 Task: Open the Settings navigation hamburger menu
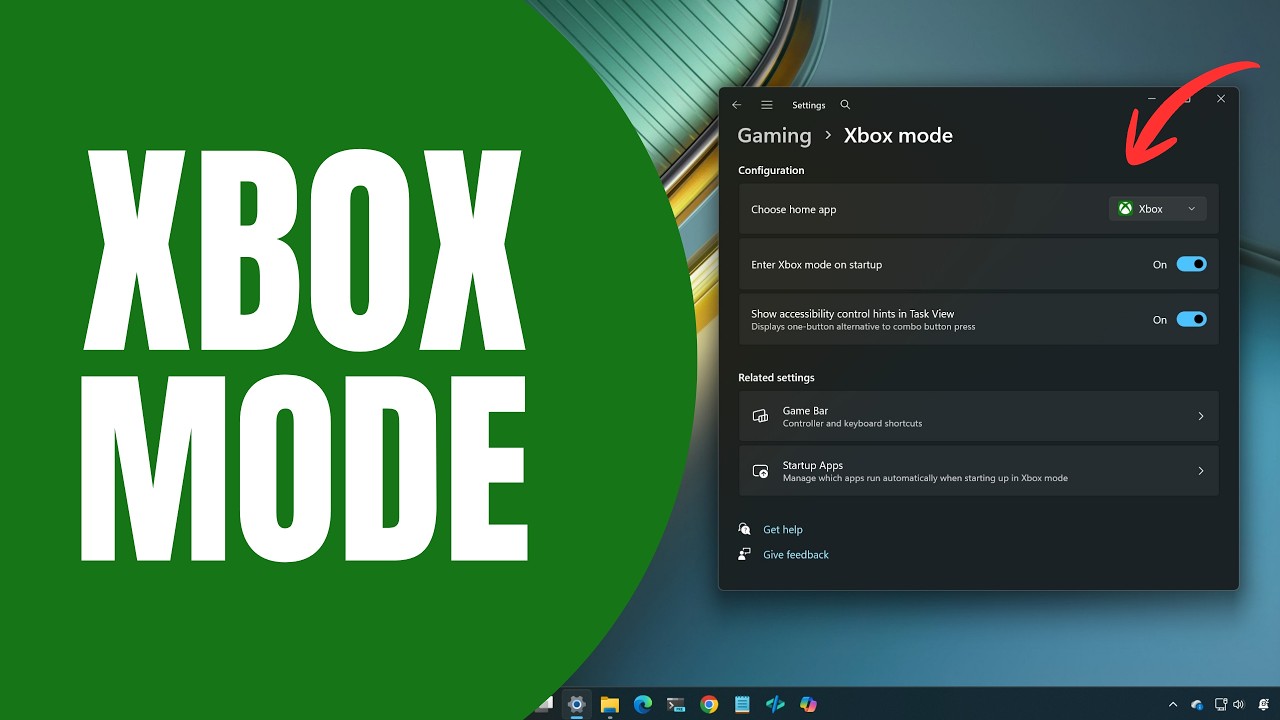tap(767, 104)
